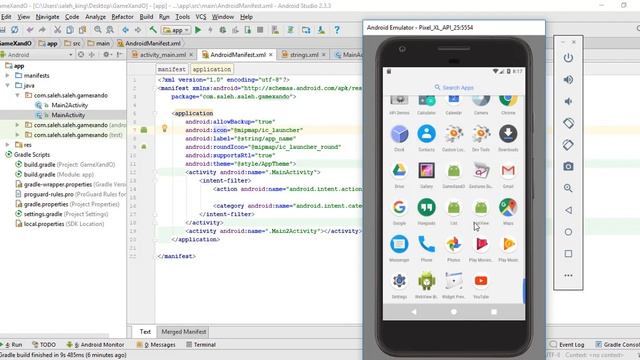The height and width of the screenshot is (360, 640).
Task: Click the application breadcrumb in the editor
Action: click(212, 69)
